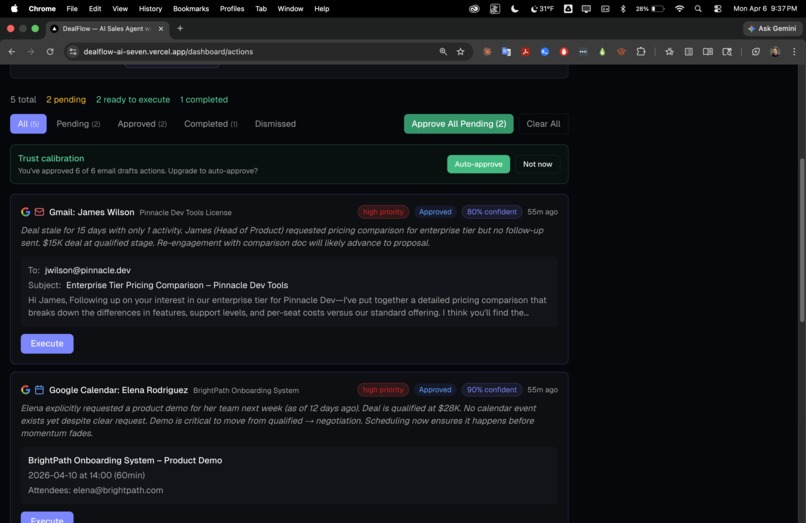Open the Extensions puzzle icon
Screen dimensions: 806x523
coord(641,51)
